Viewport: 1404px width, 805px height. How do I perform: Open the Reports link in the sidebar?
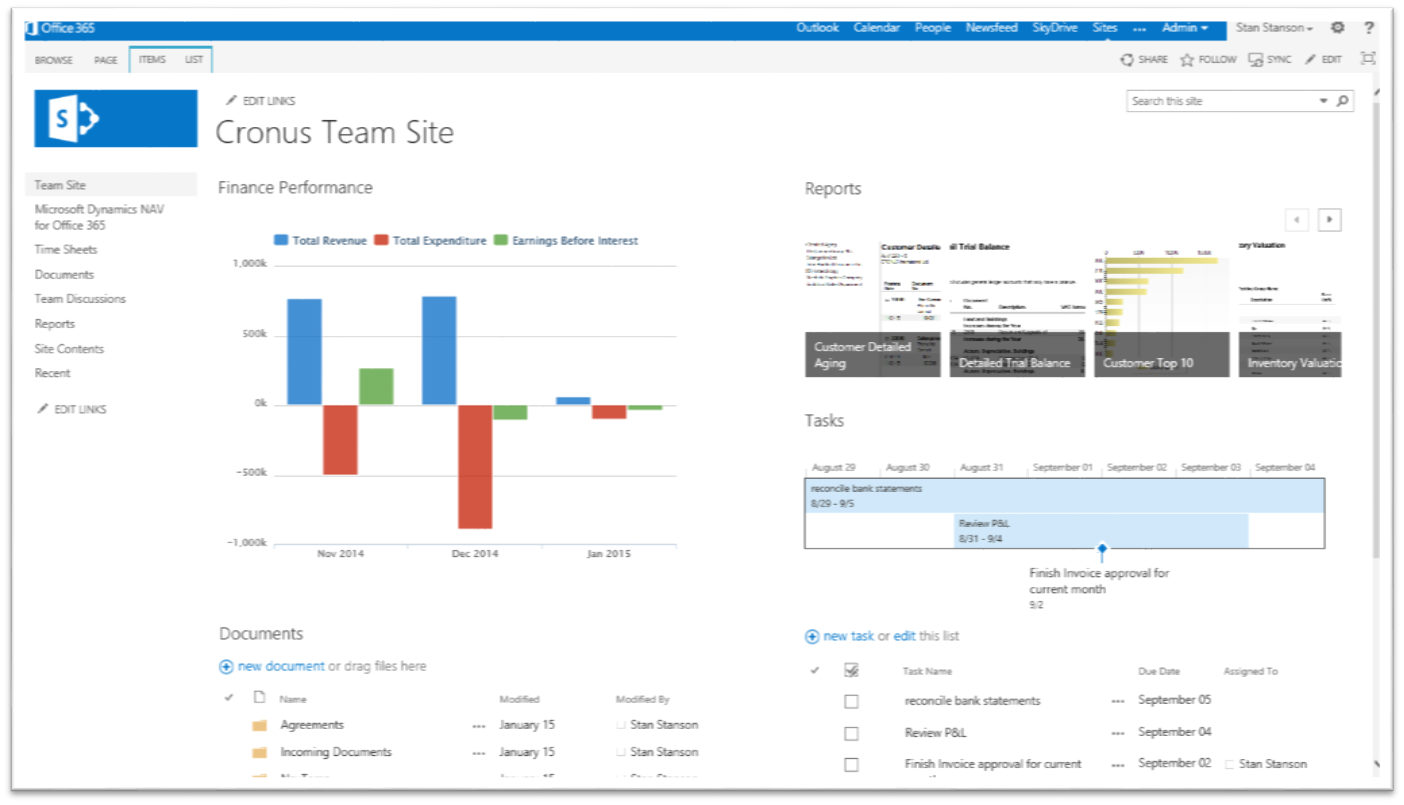55,324
